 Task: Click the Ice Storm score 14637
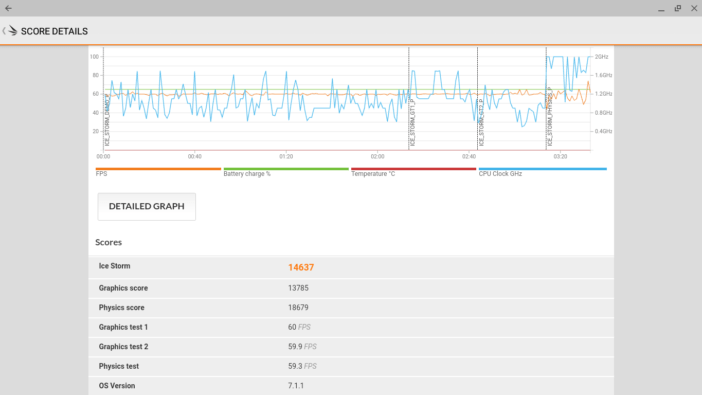point(301,267)
